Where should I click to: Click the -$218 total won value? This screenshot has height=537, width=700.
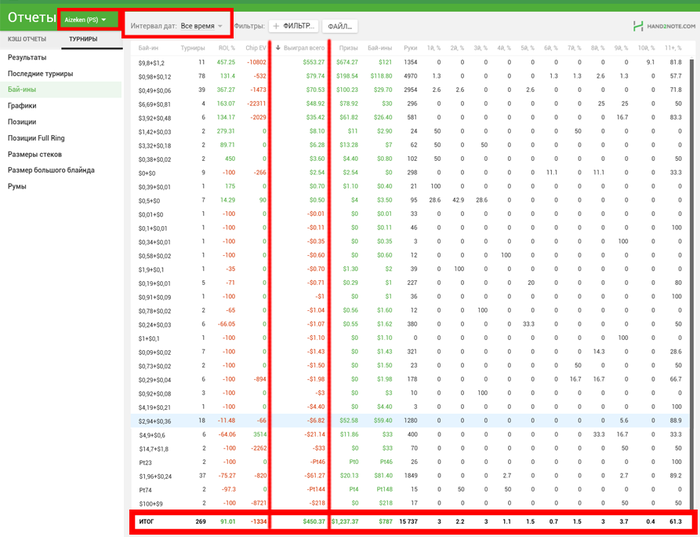[317, 504]
